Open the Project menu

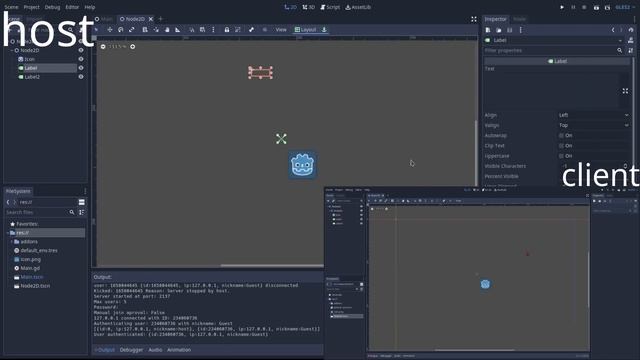[x=31, y=7]
